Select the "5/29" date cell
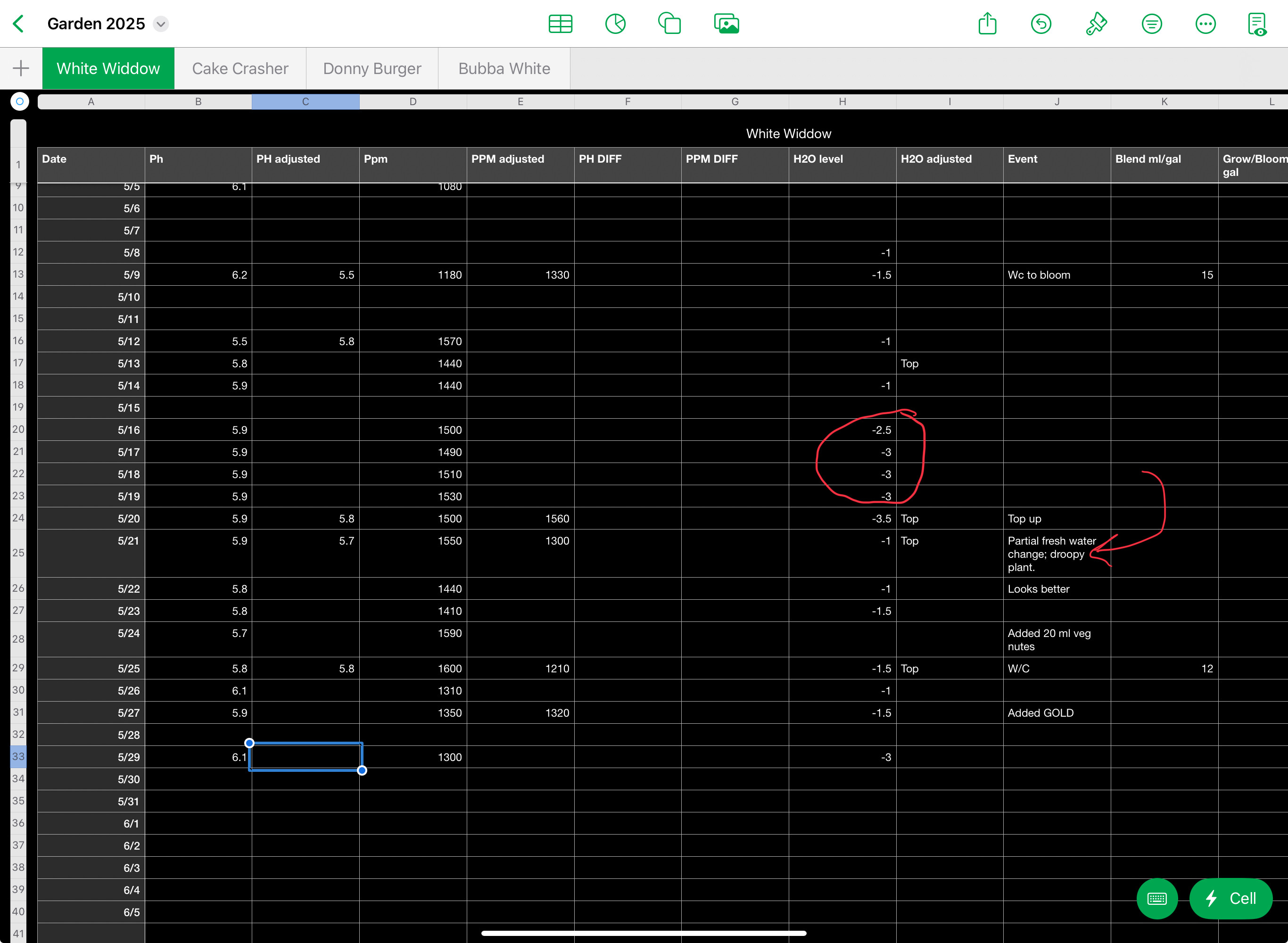This screenshot has width=1288, height=943. click(x=91, y=757)
